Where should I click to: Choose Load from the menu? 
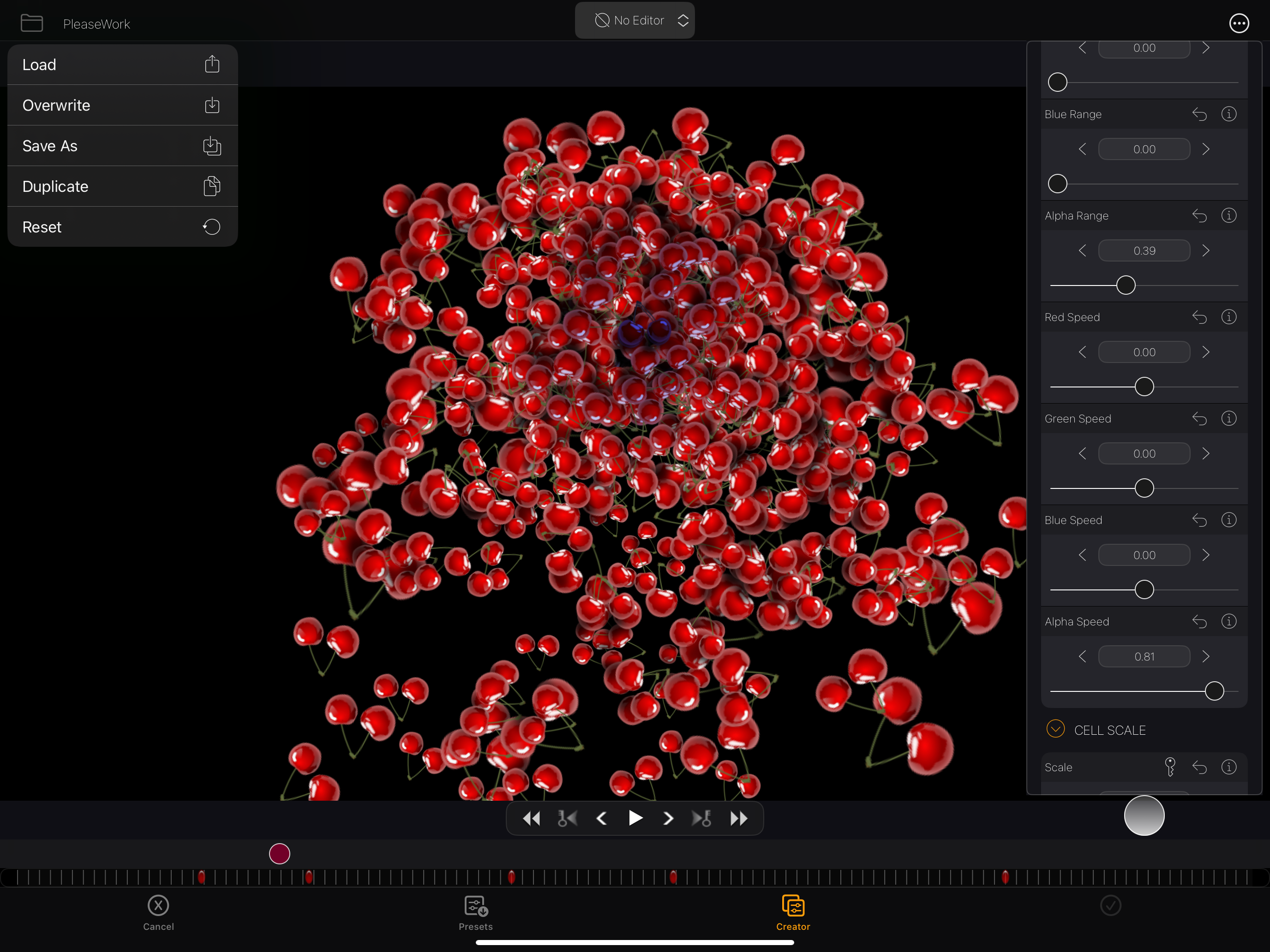122,65
